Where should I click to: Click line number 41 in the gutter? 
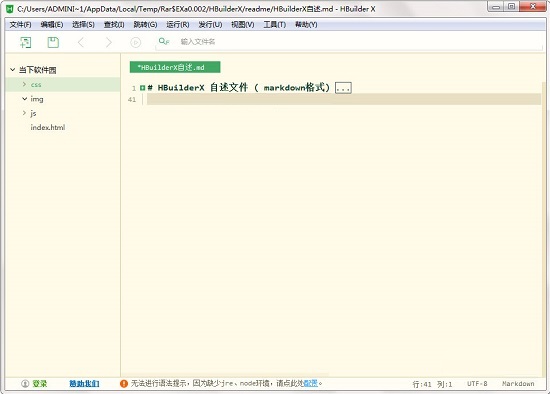132,100
